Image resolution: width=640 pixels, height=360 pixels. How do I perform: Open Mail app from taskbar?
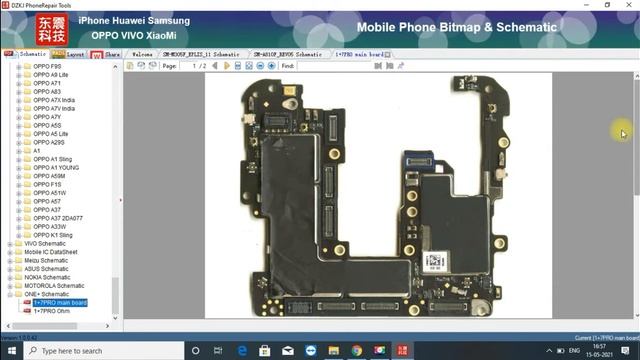tap(288, 351)
